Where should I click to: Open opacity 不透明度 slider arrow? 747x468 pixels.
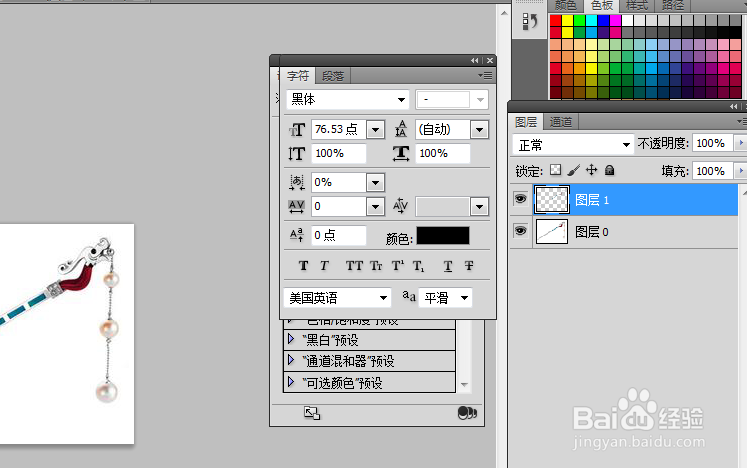click(740, 142)
